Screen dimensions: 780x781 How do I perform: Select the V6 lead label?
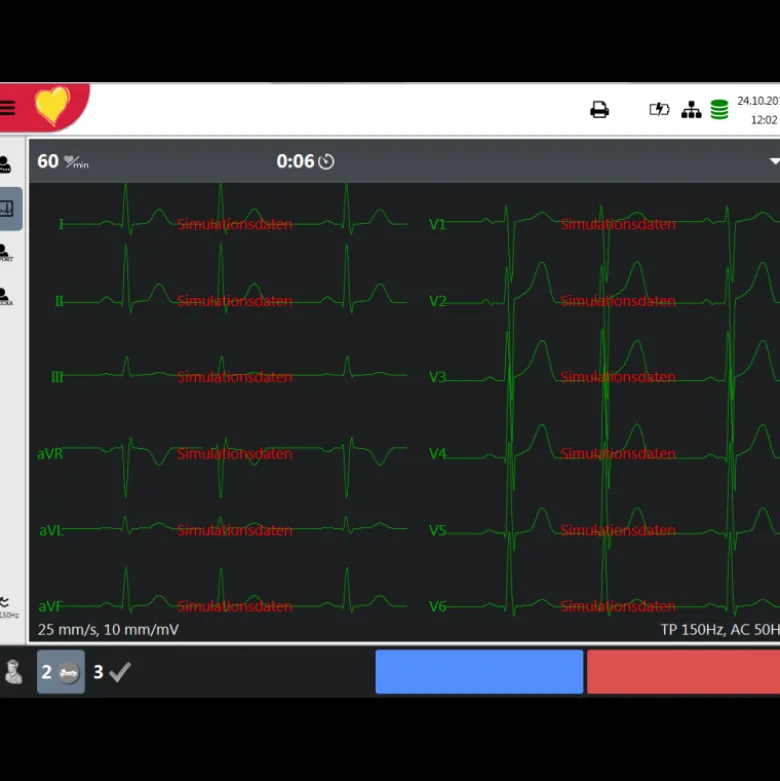pyautogui.click(x=437, y=606)
